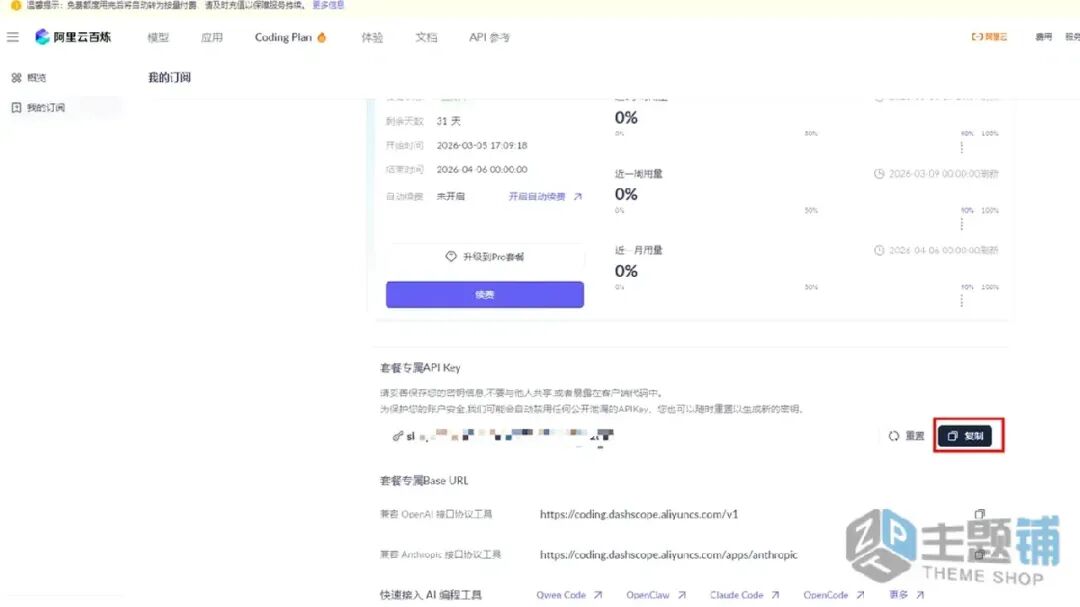Viewport: 1080px width, 607px height.
Task: Open the Qwen Code link
Action: (561, 595)
